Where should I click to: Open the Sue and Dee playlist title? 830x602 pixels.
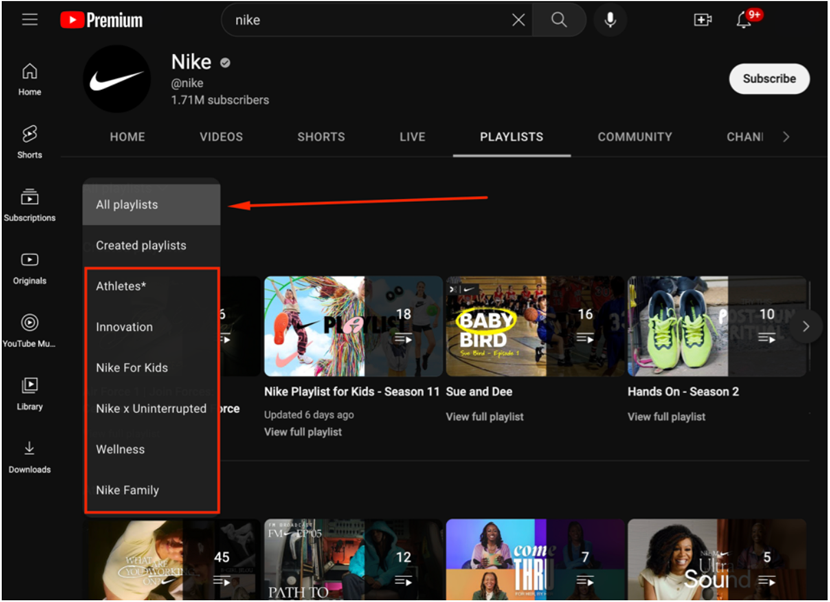(479, 392)
